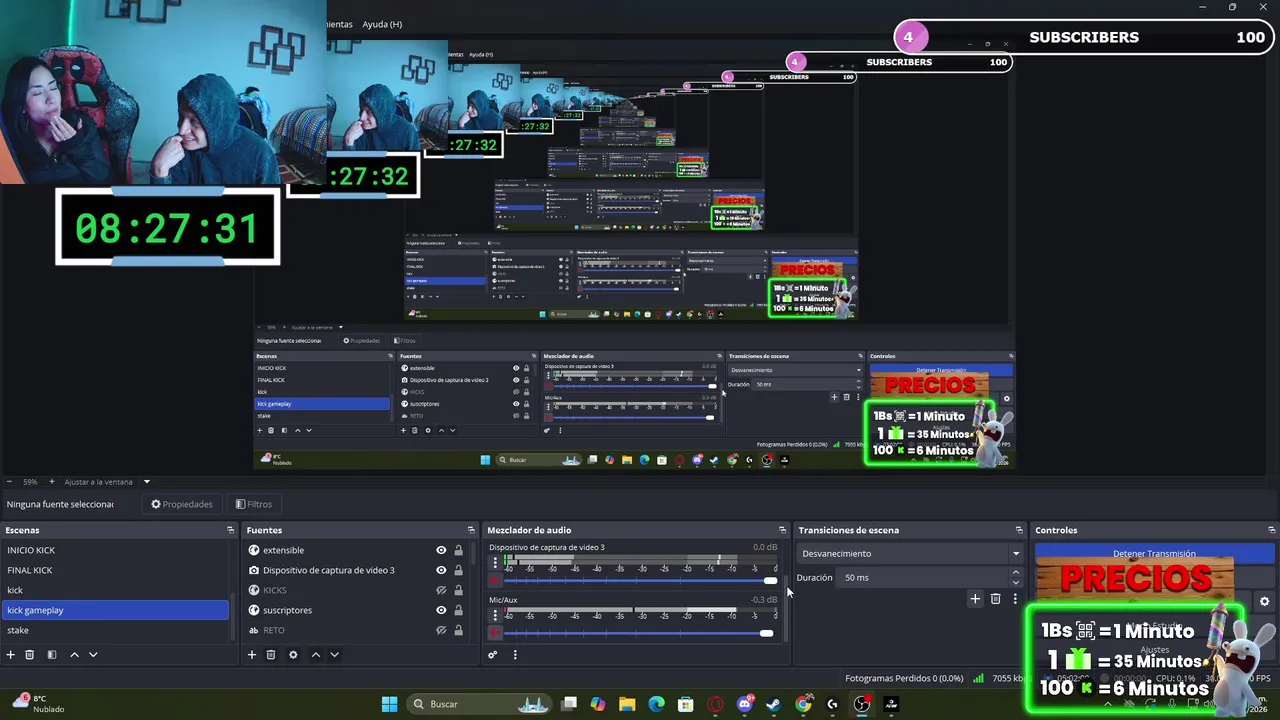The width and height of the screenshot is (1280, 720).
Task: Adjust the Mic/Aux volume slider
Action: [640, 633]
